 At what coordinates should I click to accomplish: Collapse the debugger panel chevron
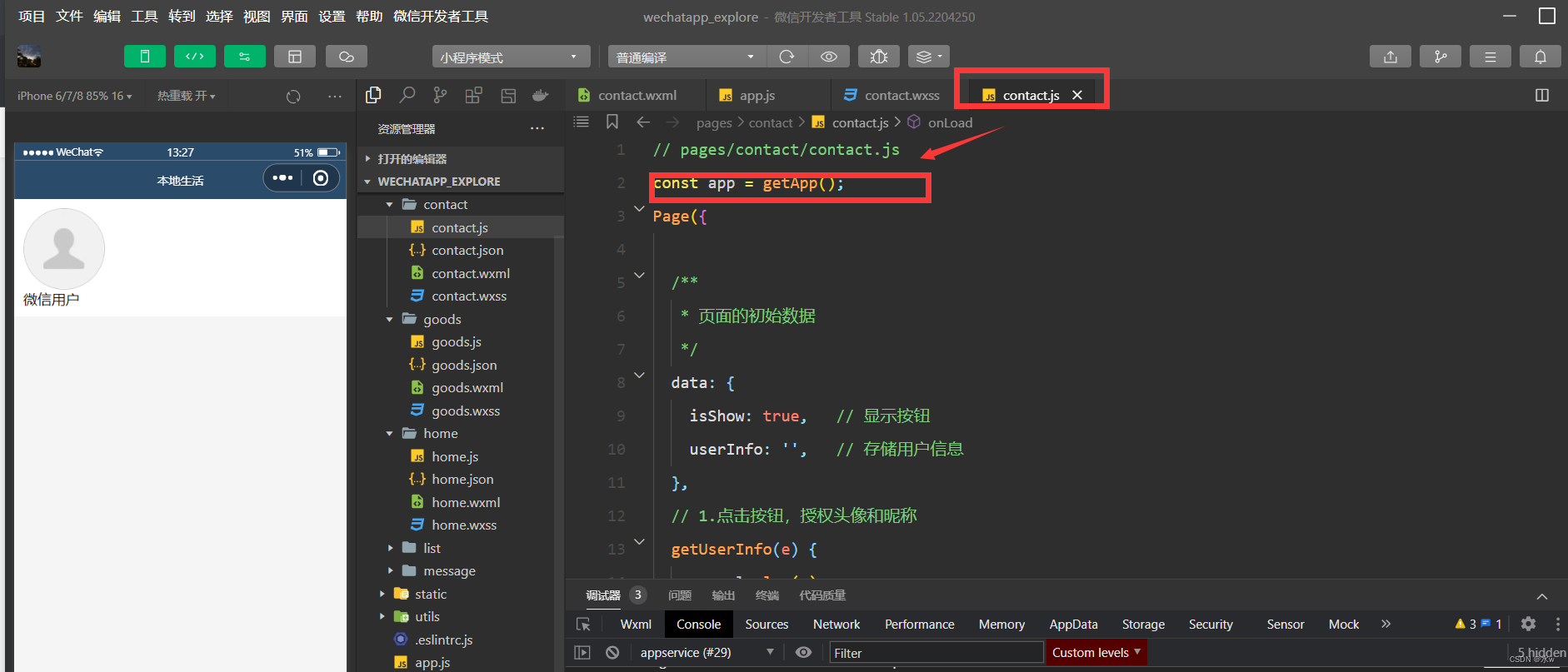coord(1542,596)
